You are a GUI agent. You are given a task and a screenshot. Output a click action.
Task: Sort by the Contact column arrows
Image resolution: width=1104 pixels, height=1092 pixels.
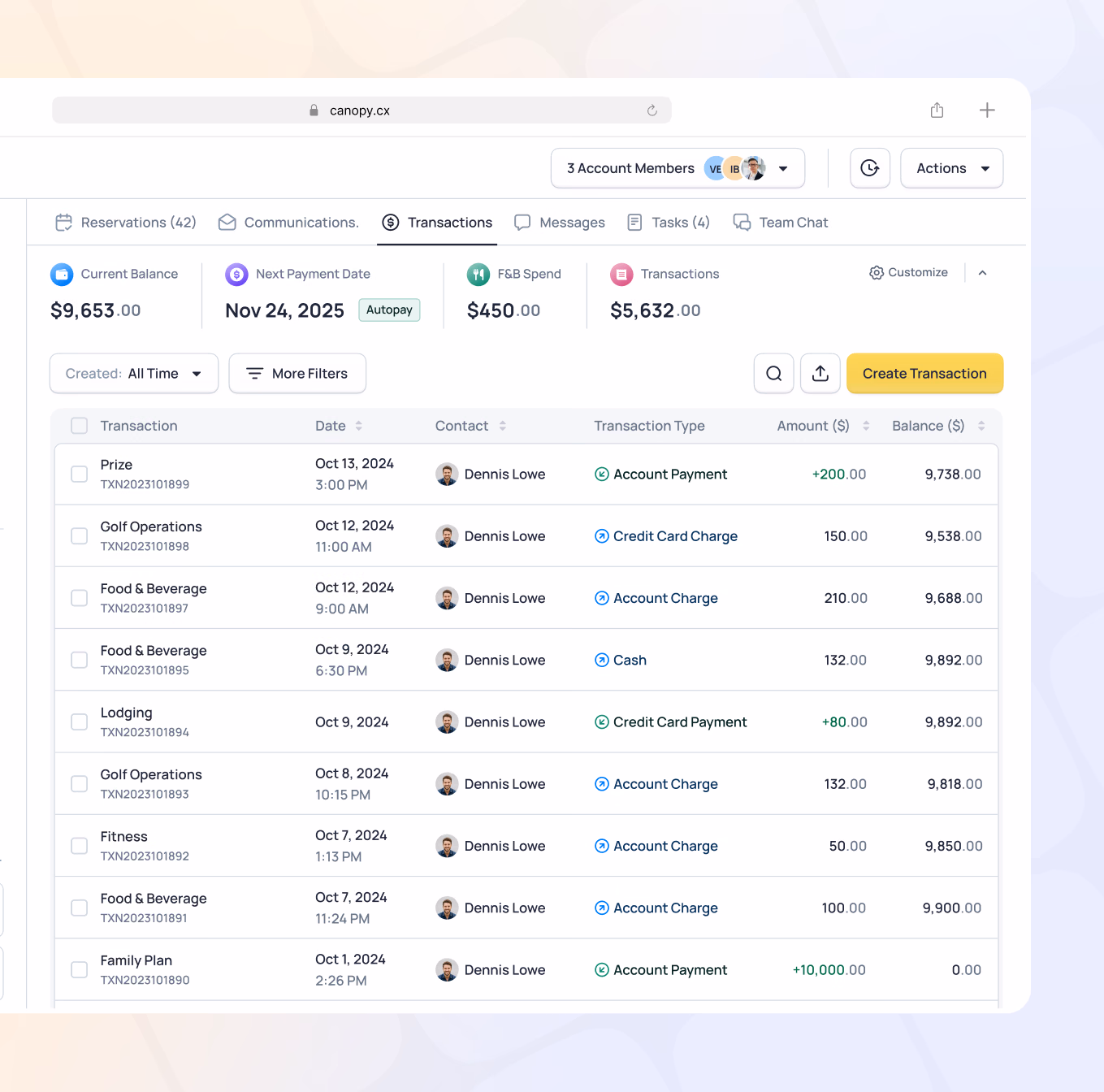pyautogui.click(x=503, y=426)
